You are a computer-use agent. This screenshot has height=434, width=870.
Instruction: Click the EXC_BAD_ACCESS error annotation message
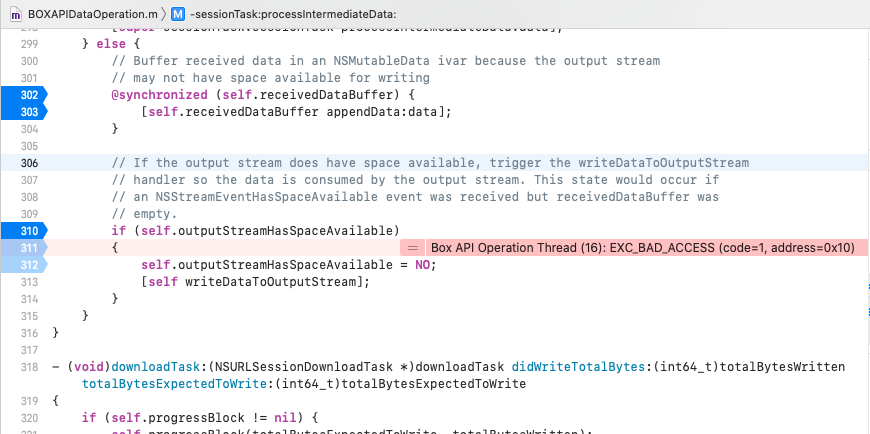[643, 248]
